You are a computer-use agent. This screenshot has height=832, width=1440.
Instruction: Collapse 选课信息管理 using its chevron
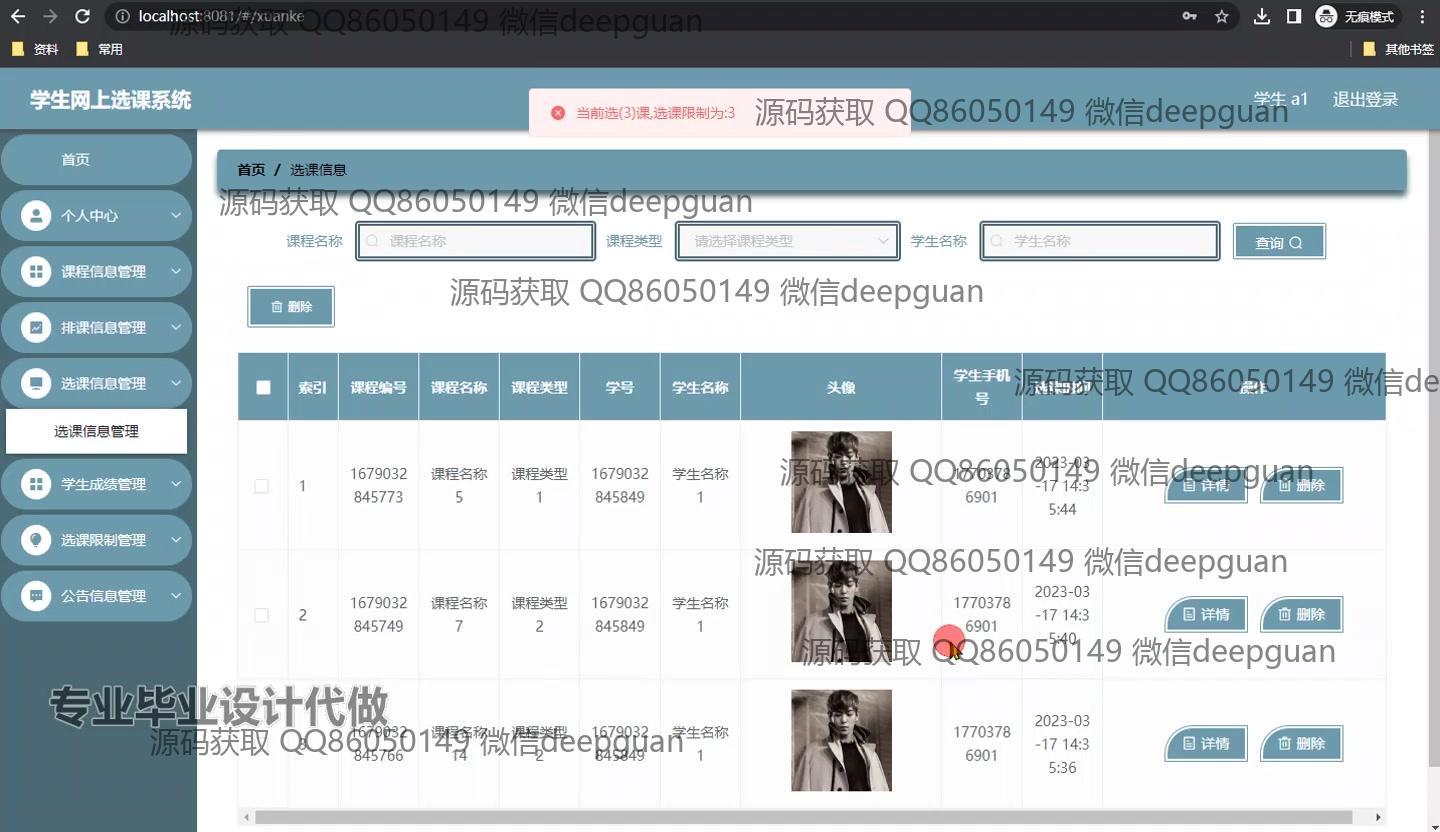tap(175, 383)
